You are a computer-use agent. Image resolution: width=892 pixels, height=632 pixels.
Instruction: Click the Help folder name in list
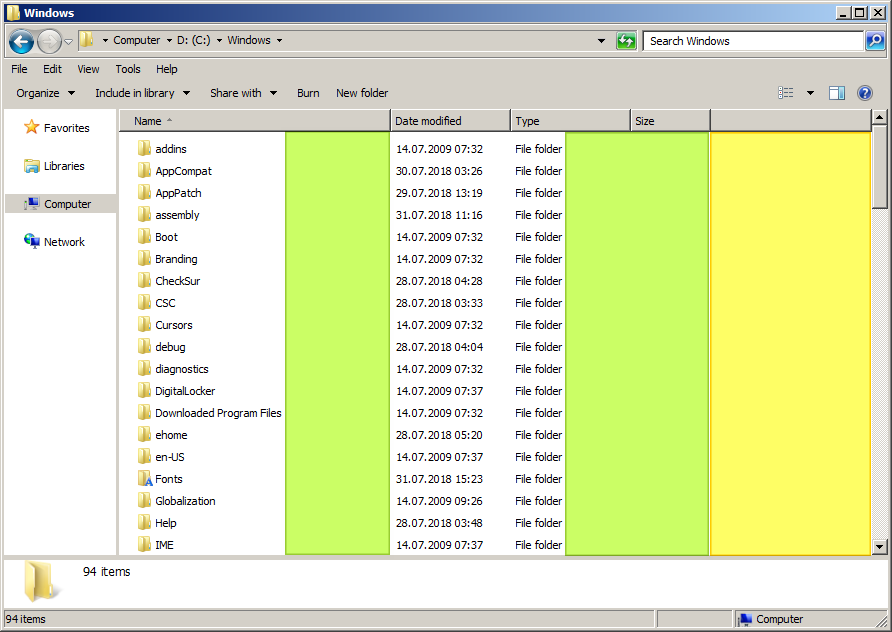pyautogui.click(x=166, y=523)
